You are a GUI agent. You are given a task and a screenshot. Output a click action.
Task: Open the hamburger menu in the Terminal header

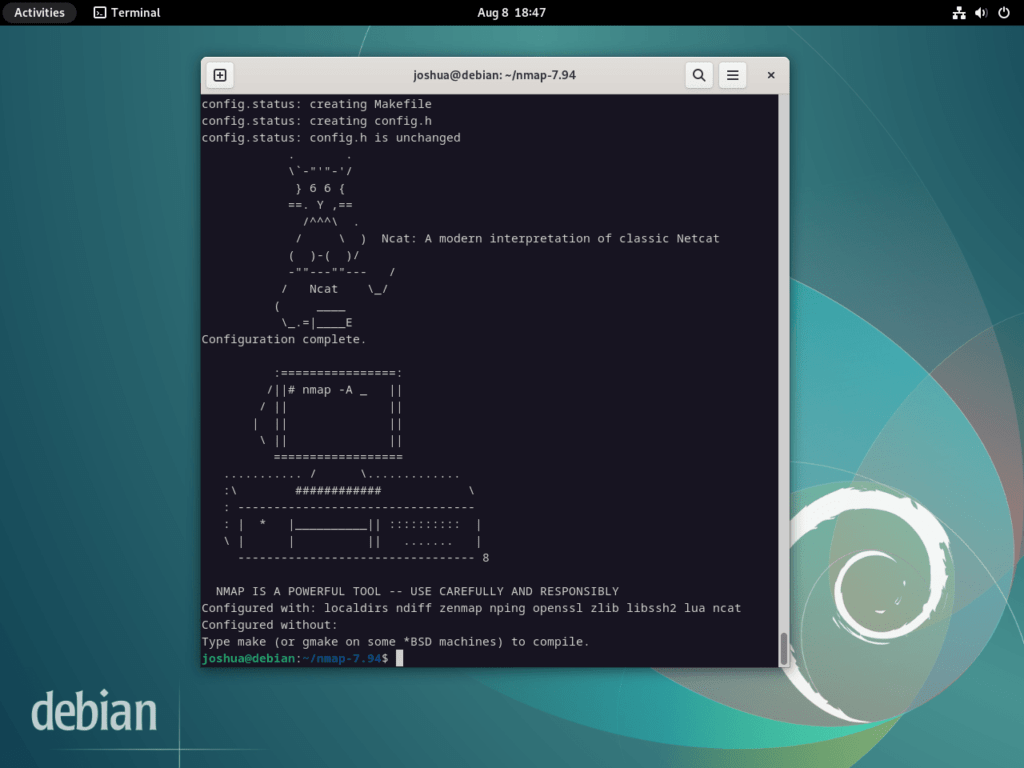pos(732,74)
